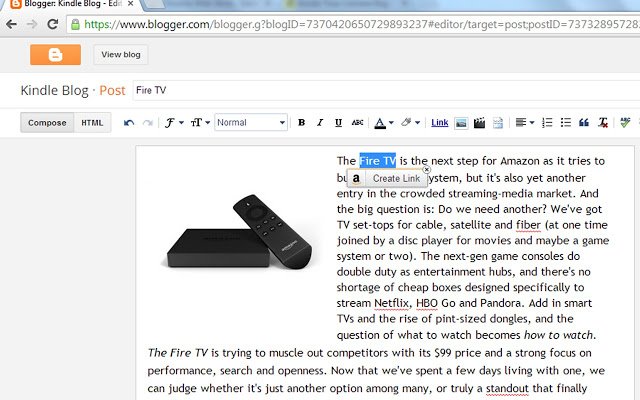
Task: Insert an image using the image icon
Action: [x=461, y=123]
